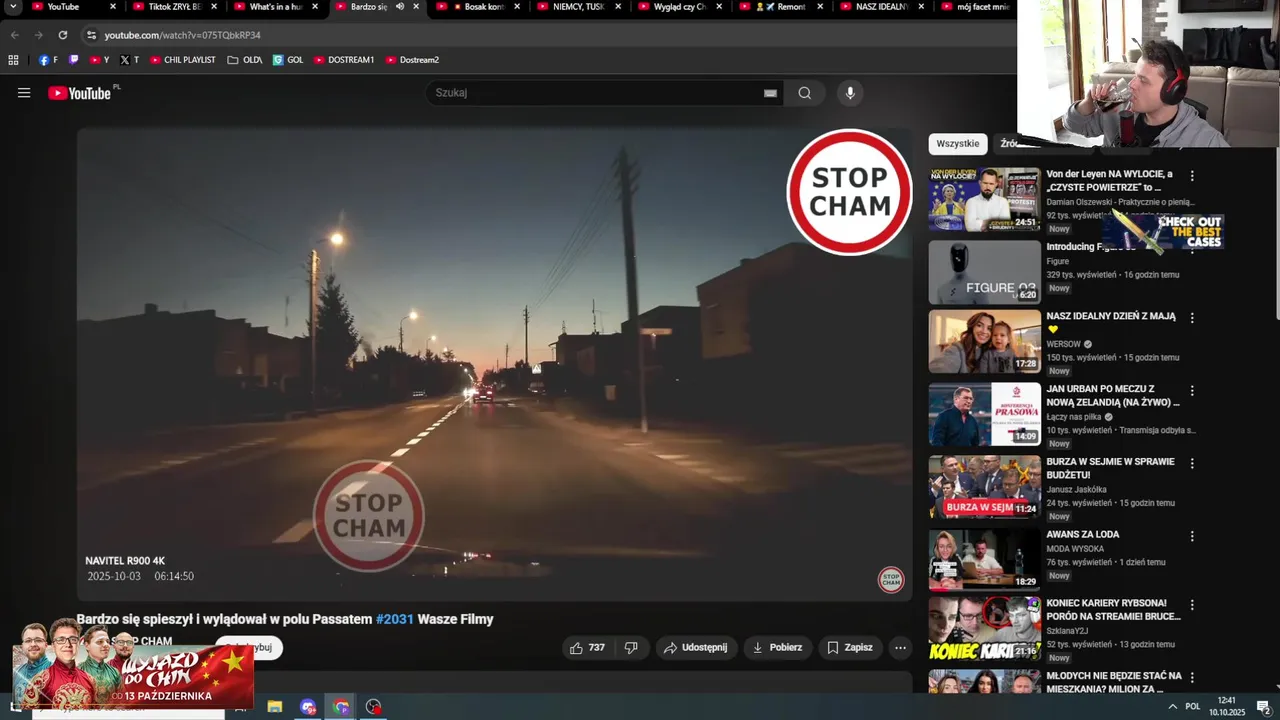This screenshot has height=720, width=1280.
Task: Visit Janusz Jaskółka channel name
Action: coord(1076,490)
